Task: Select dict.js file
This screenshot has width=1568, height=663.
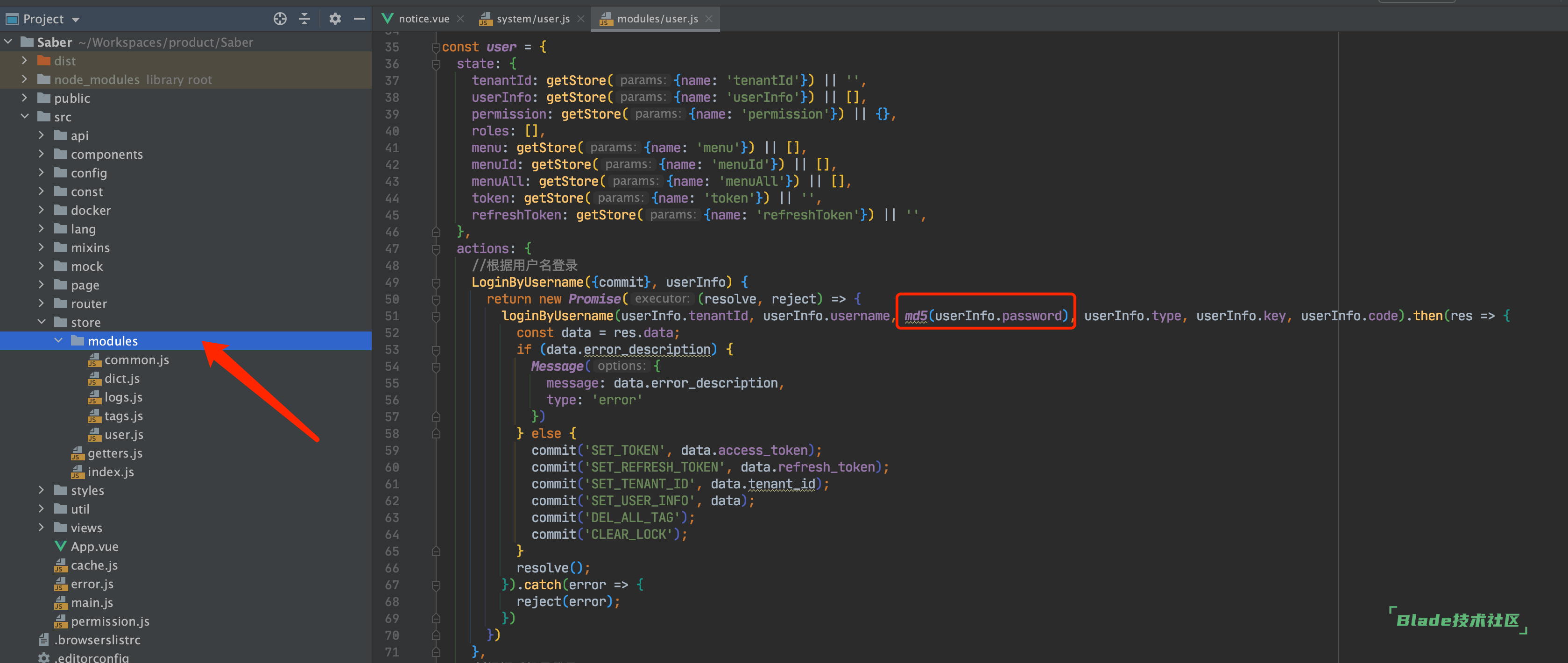Action: pyautogui.click(x=114, y=378)
